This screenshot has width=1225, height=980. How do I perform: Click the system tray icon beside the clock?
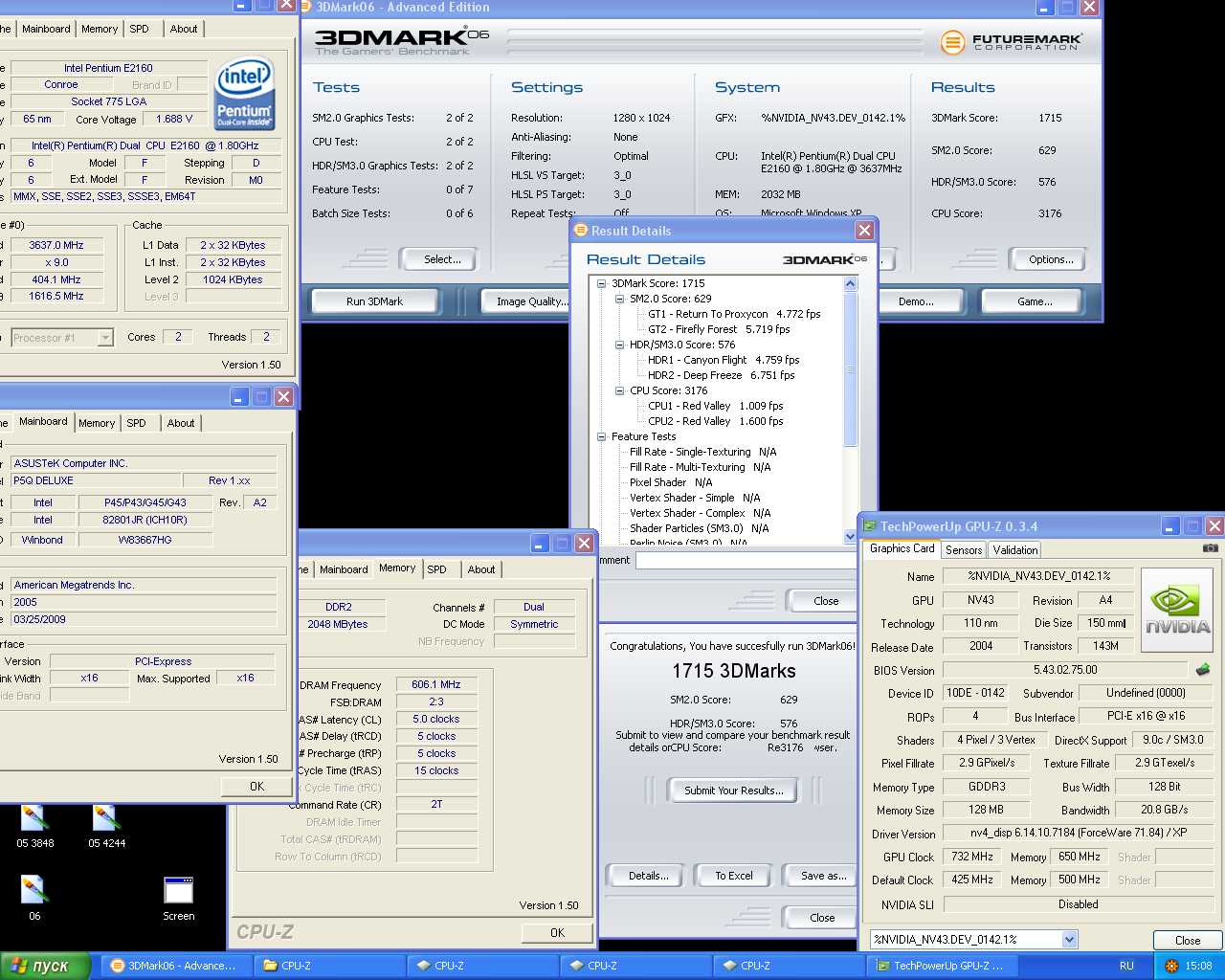tap(1171, 966)
